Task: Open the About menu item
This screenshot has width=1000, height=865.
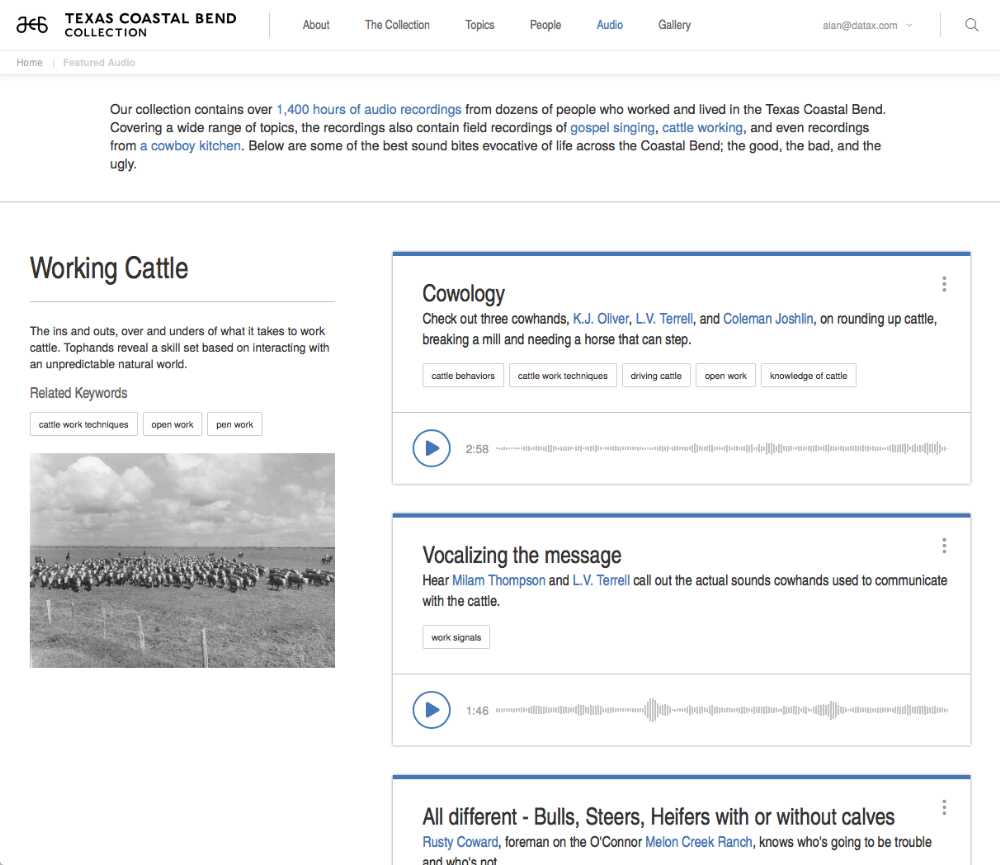Action: [316, 25]
